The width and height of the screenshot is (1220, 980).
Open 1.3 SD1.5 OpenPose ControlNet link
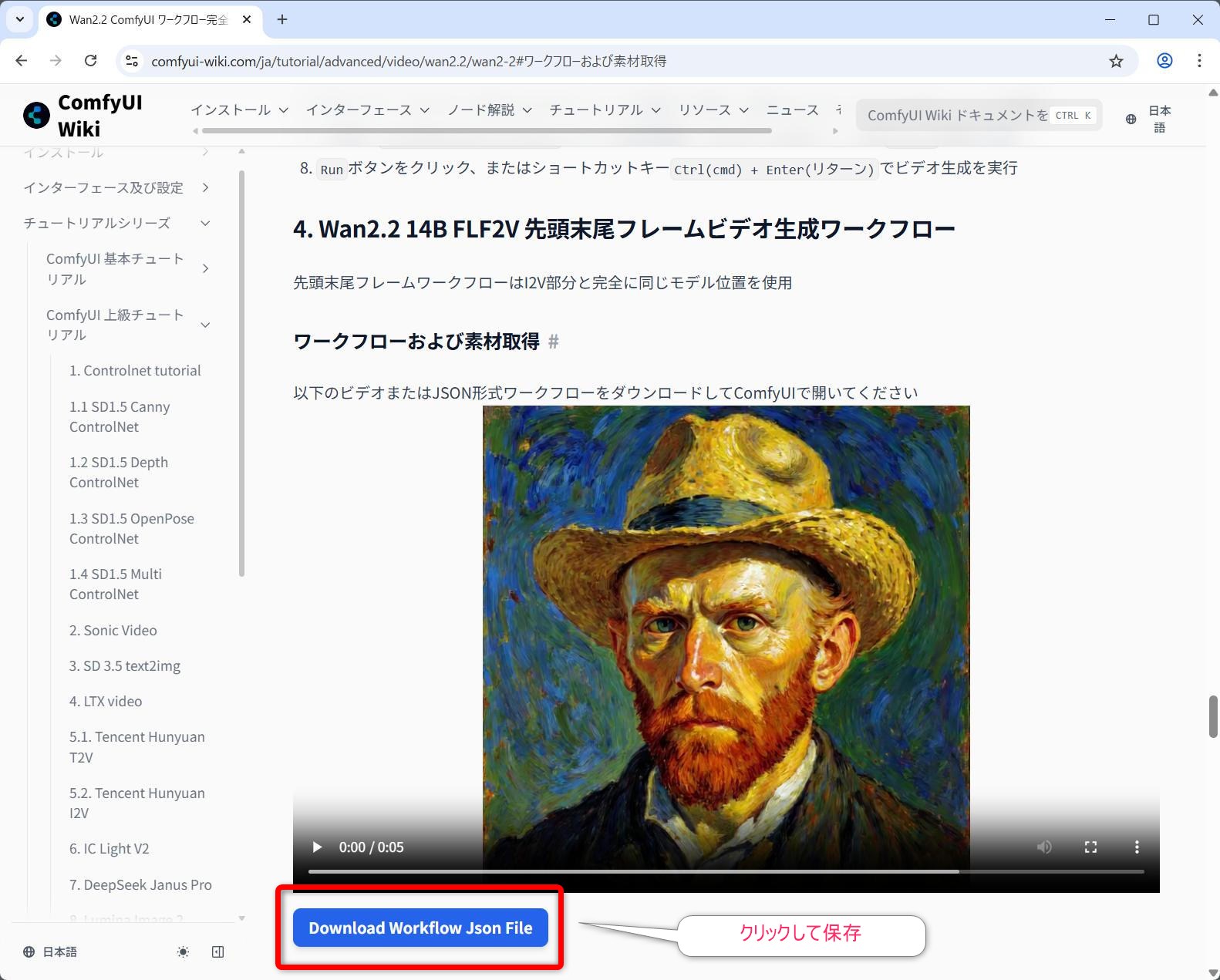click(x=132, y=528)
